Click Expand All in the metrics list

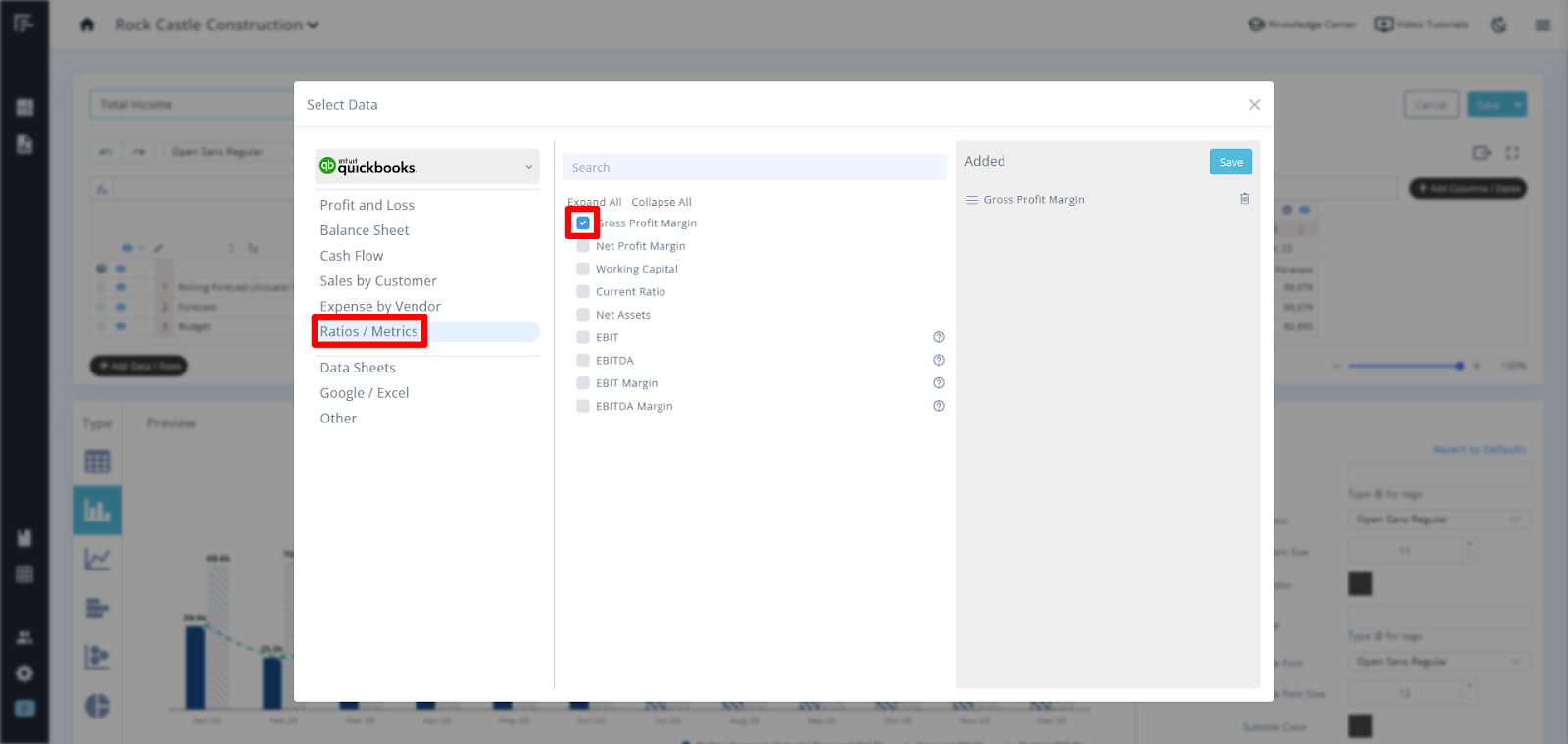click(595, 202)
